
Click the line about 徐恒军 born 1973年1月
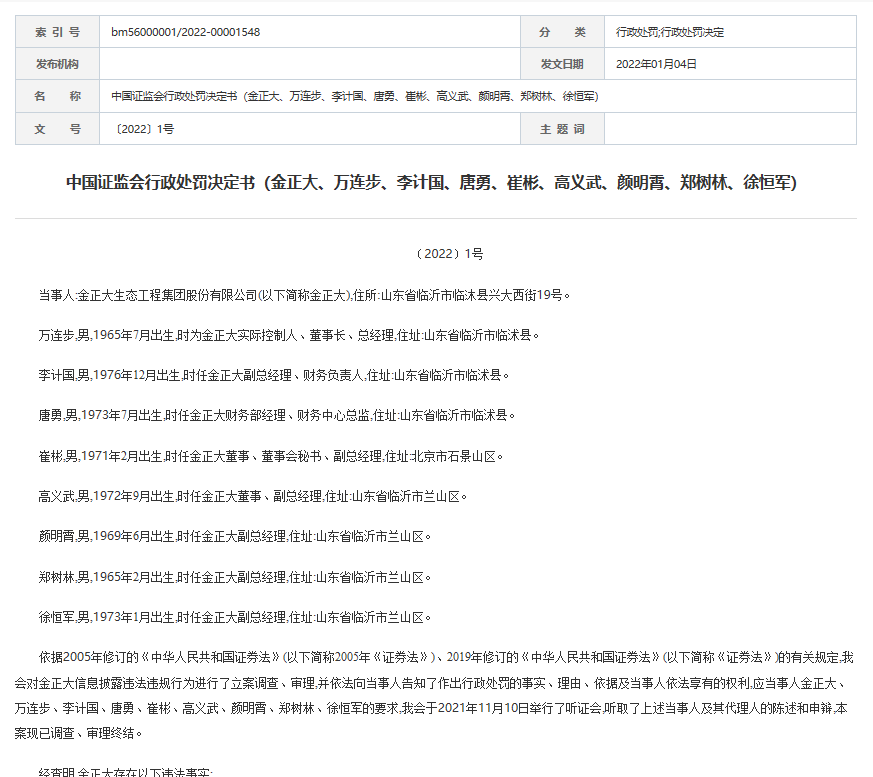point(234,617)
